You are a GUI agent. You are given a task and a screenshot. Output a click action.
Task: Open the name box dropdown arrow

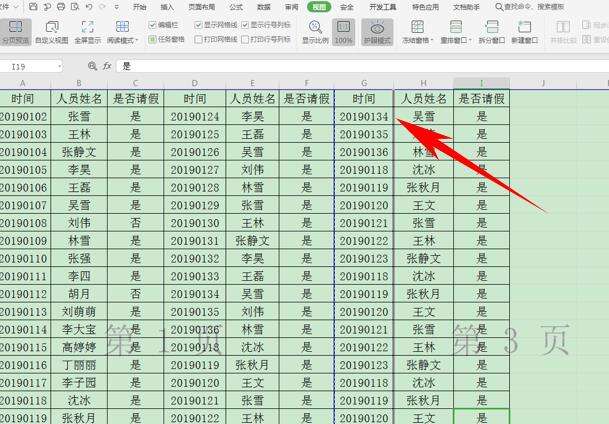pyautogui.click(x=59, y=67)
